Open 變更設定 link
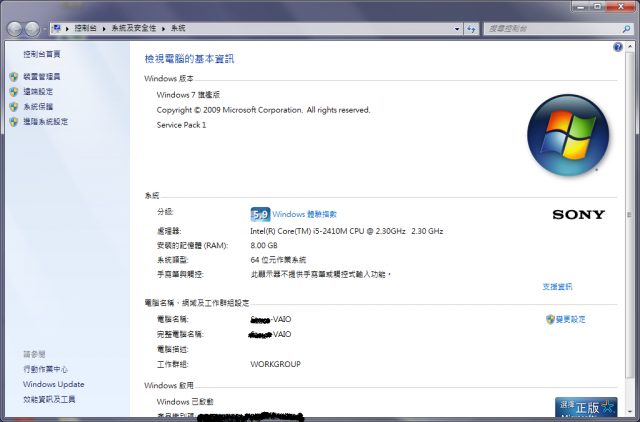640x422 pixels. point(570,319)
